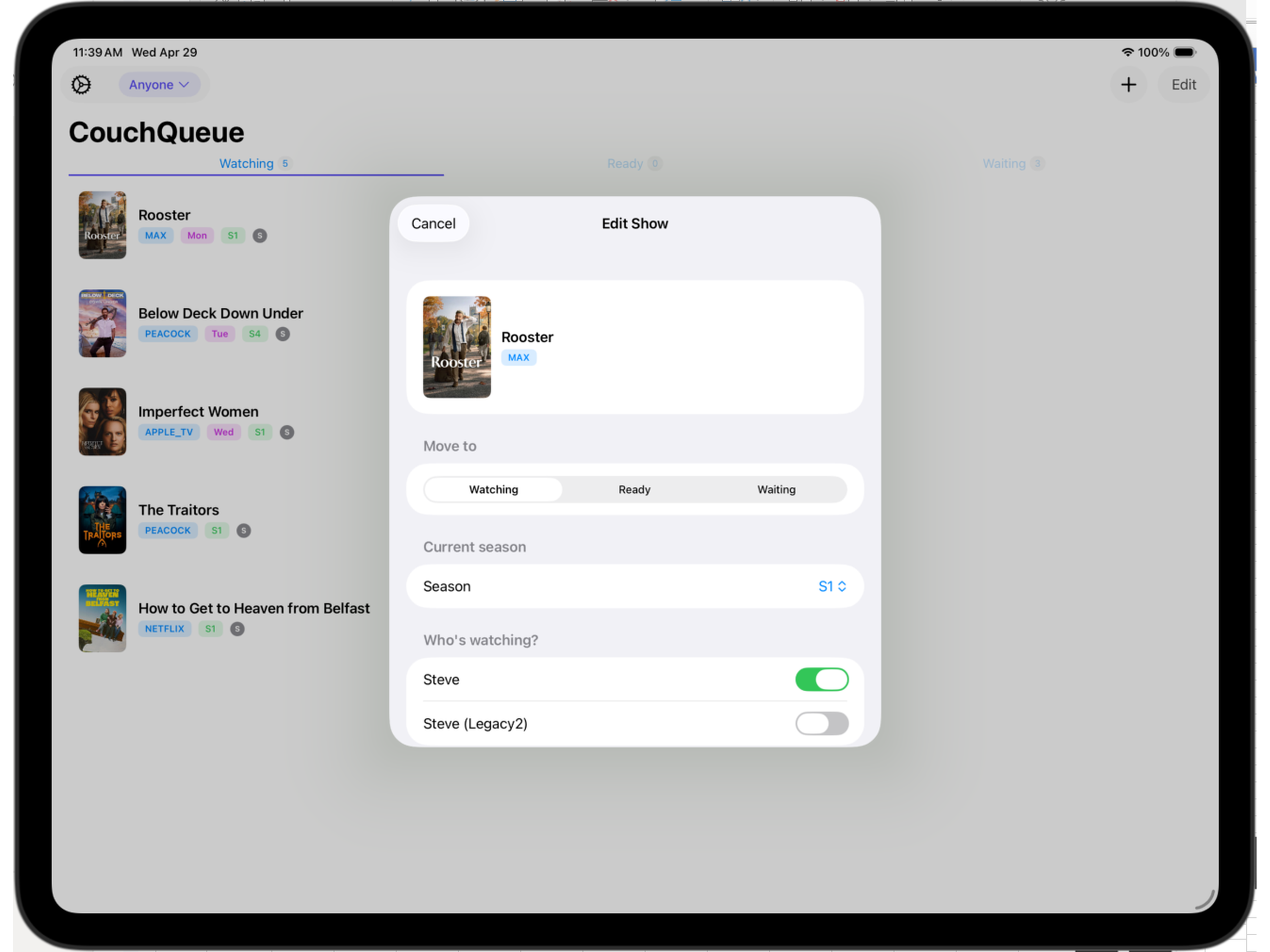Screen dimensions: 1270x952
Task: Click the Mon day tag on Rooster
Action: pyautogui.click(x=197, y=235)
